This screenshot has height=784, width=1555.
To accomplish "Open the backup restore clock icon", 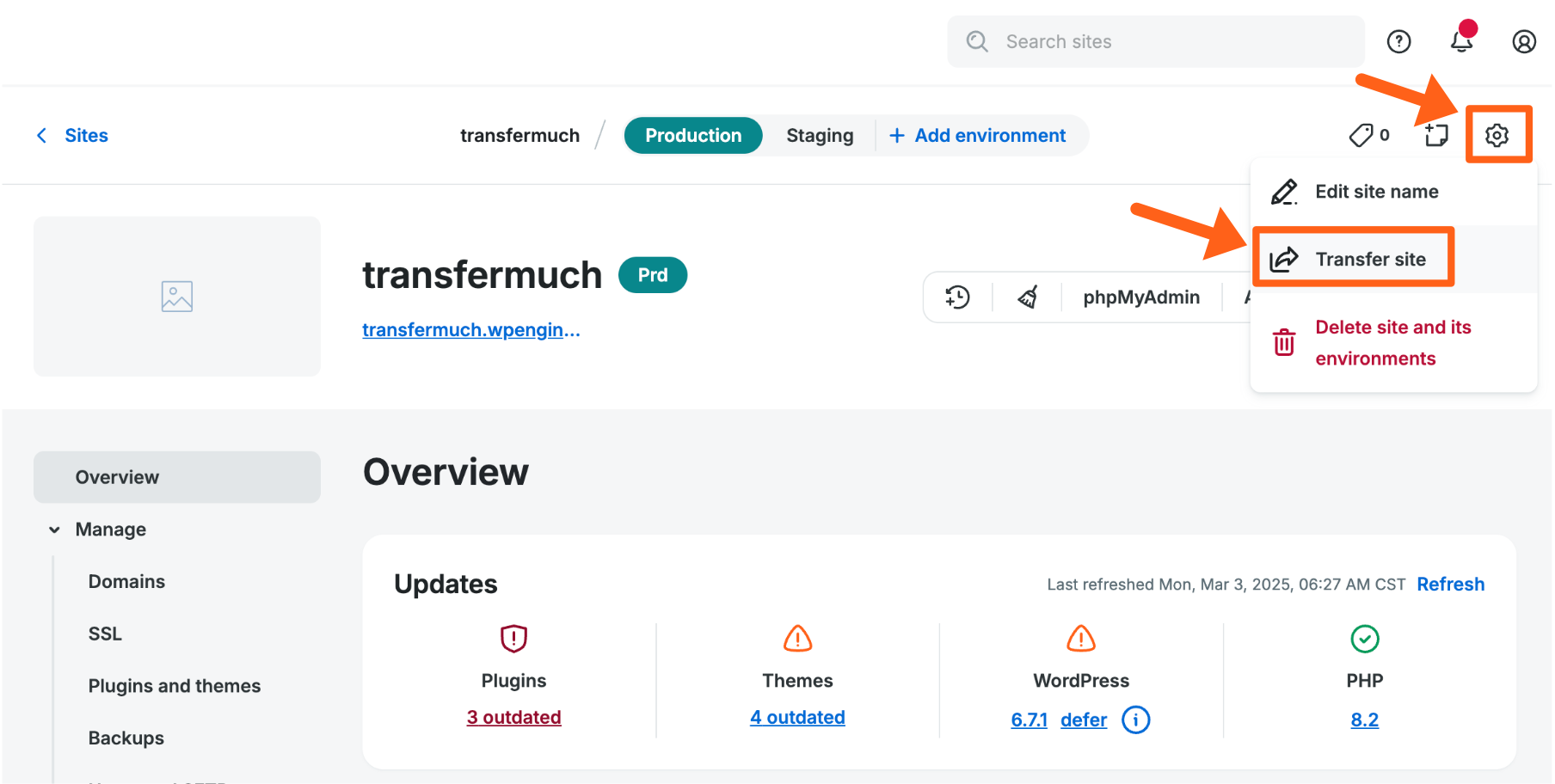I will click(x=956, y=297).
